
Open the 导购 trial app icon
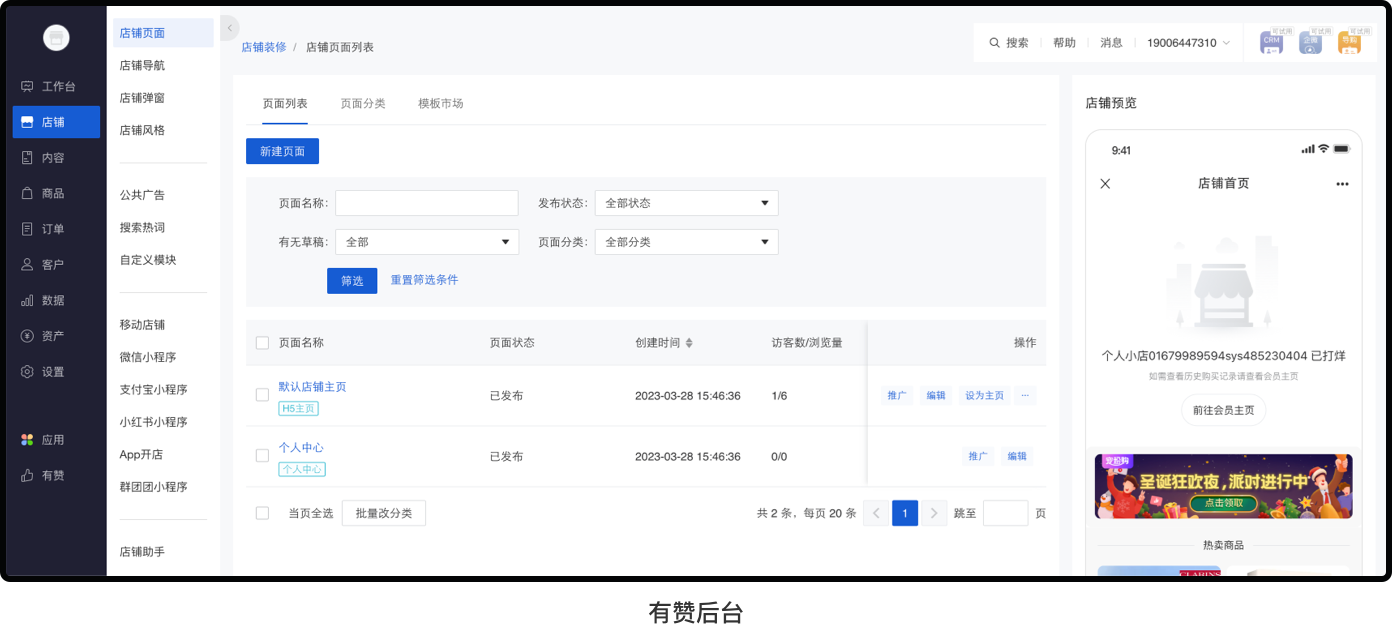pyautogui.click(x=1350, y=42)
